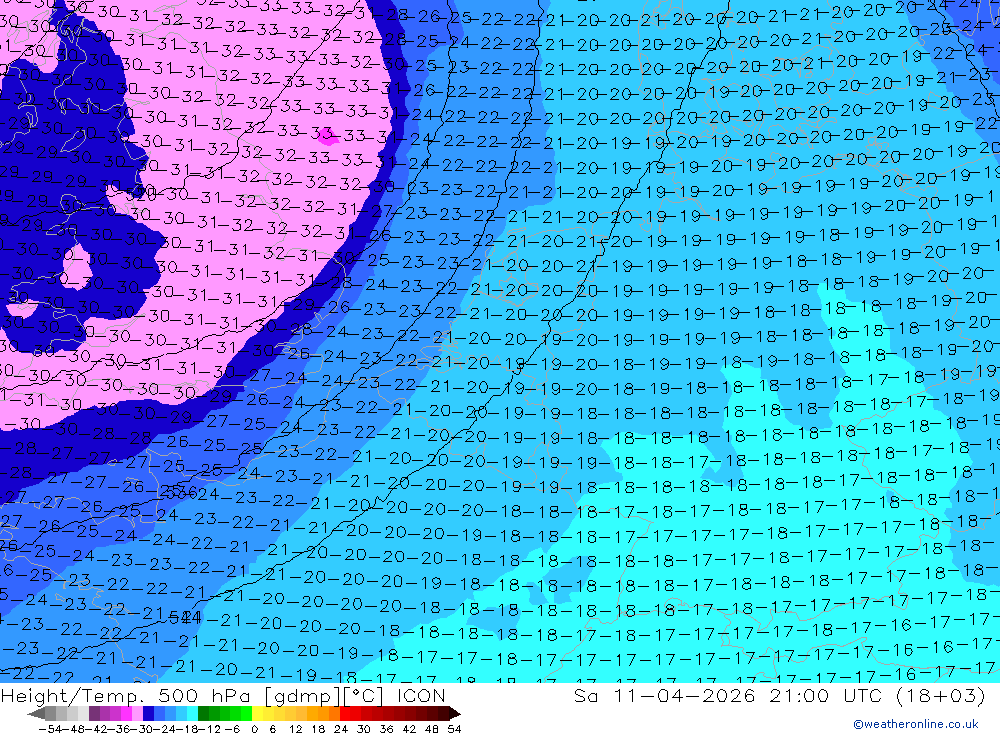
Task: Click the dark green -12 swatch in the legend
Action: [x=203, y=713]
